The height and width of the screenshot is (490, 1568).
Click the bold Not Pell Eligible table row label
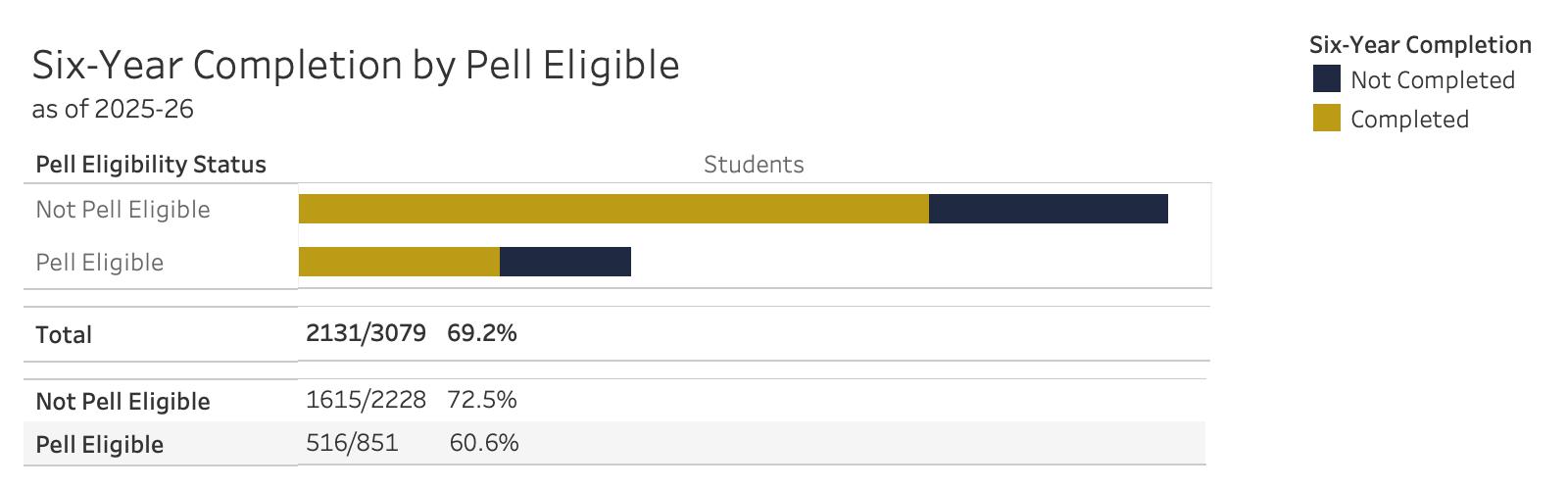122,402
